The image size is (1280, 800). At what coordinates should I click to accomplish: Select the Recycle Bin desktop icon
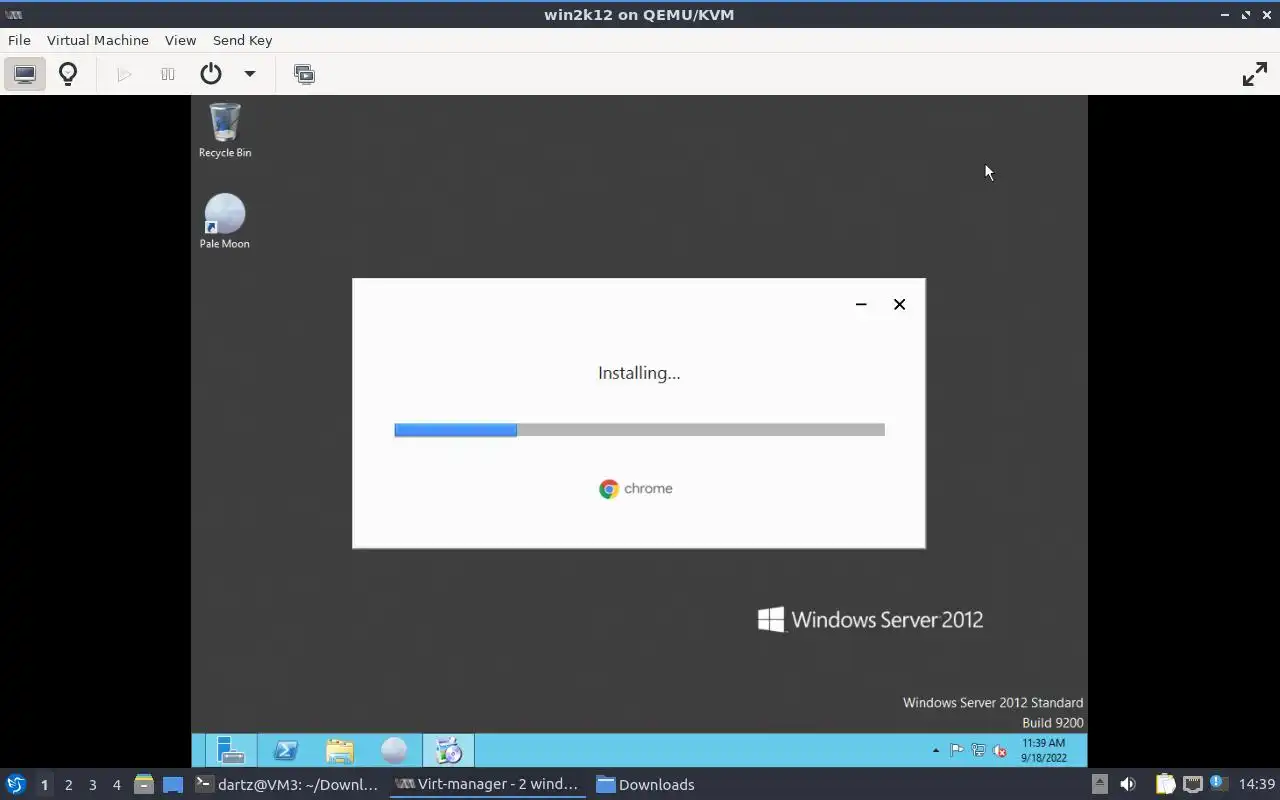pos(225,130)
